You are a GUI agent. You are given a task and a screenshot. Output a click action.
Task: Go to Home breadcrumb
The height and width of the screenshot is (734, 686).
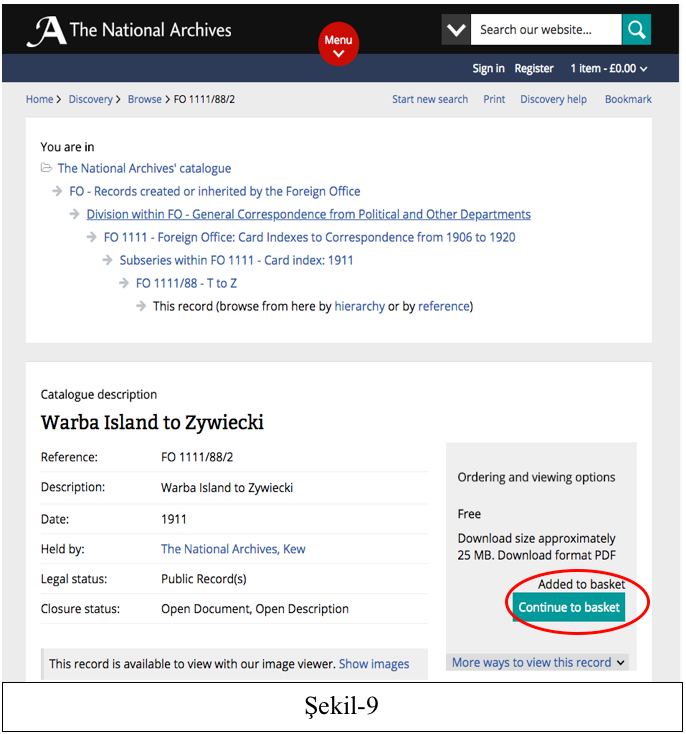(x=39, y=99)
